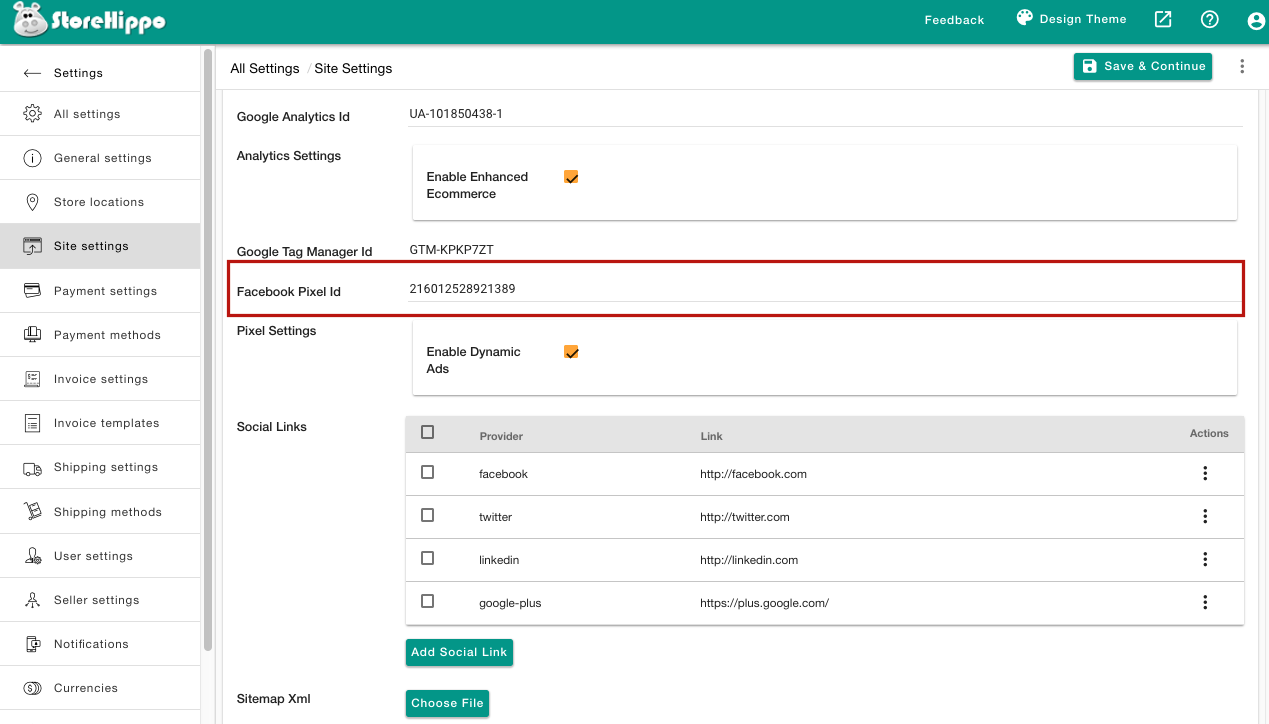The image size is (1269, 724).
Task: Open Invoice templates in sidebar
Action: point(100,423)
